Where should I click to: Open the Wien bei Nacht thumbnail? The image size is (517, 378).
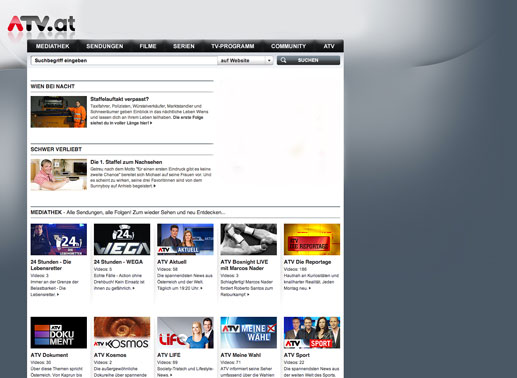(x=59, y=112)
